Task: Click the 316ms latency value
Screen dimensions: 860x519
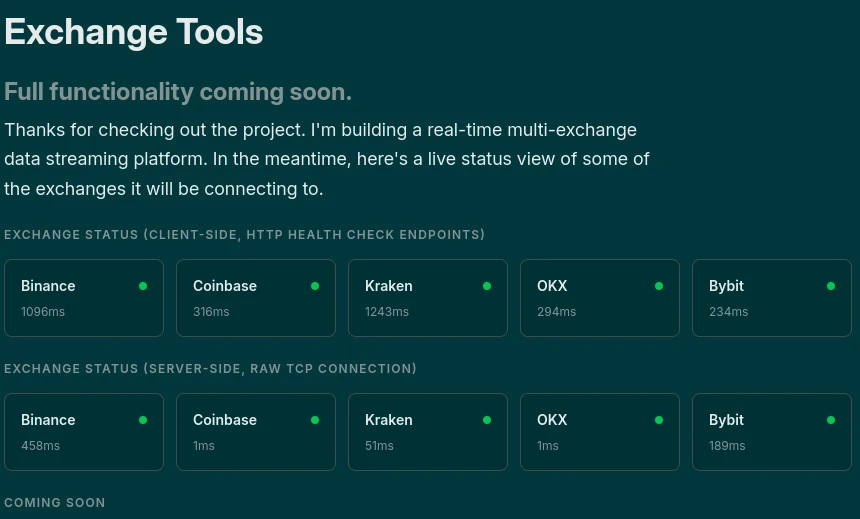Action: click(211, 312)
